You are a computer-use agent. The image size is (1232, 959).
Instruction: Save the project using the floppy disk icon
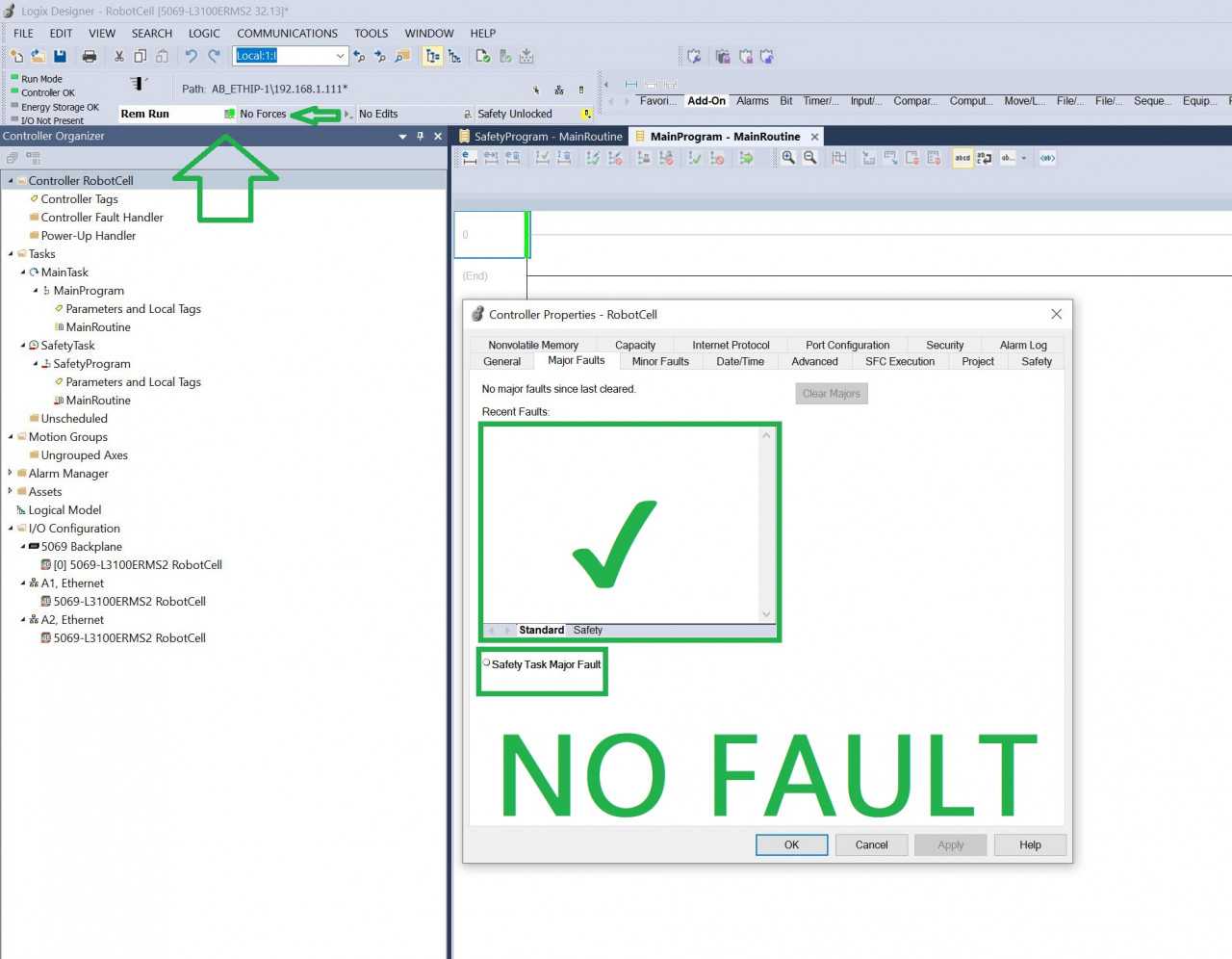[x=60, y=57]
